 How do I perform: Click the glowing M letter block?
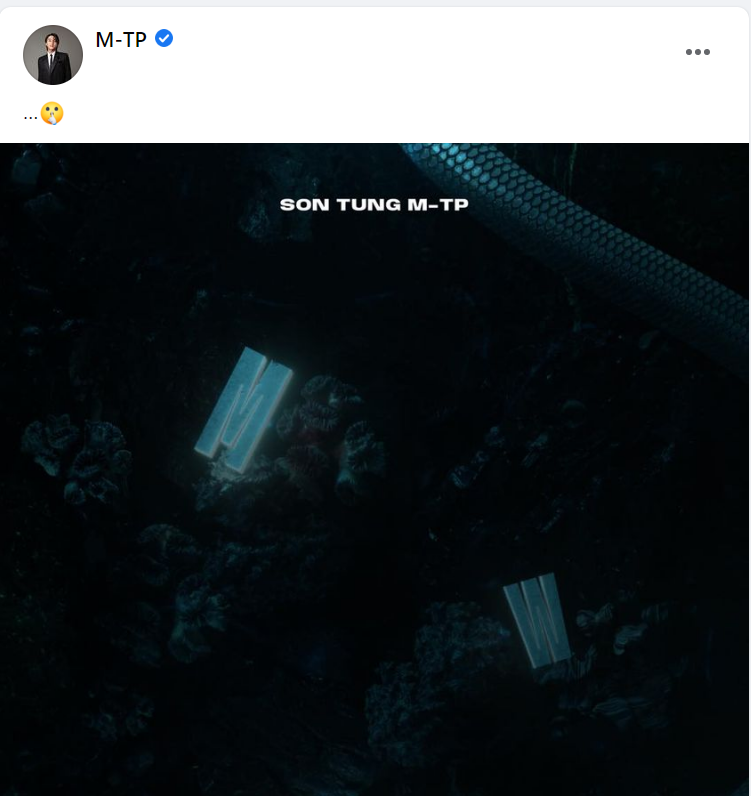pyautogui.click(x=244, y=409)
